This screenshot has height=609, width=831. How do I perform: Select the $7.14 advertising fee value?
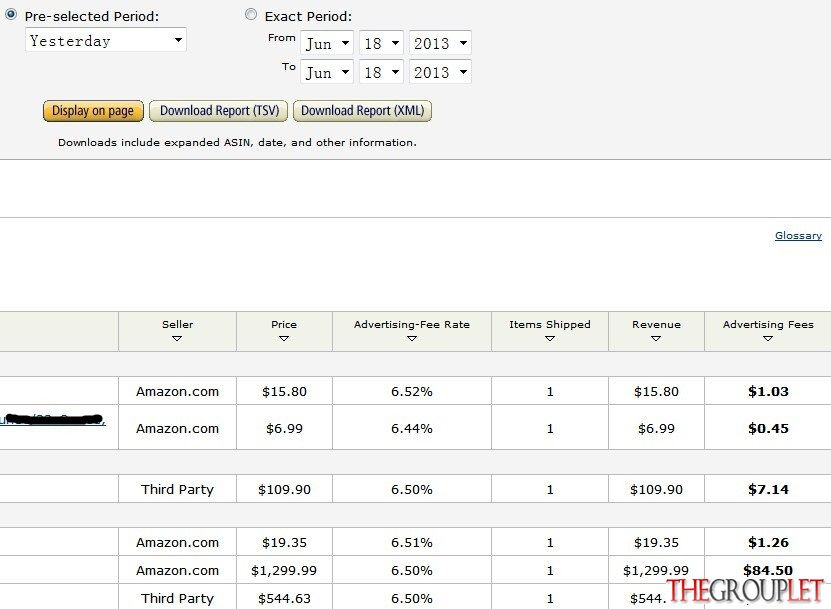[x=768, y=489]
